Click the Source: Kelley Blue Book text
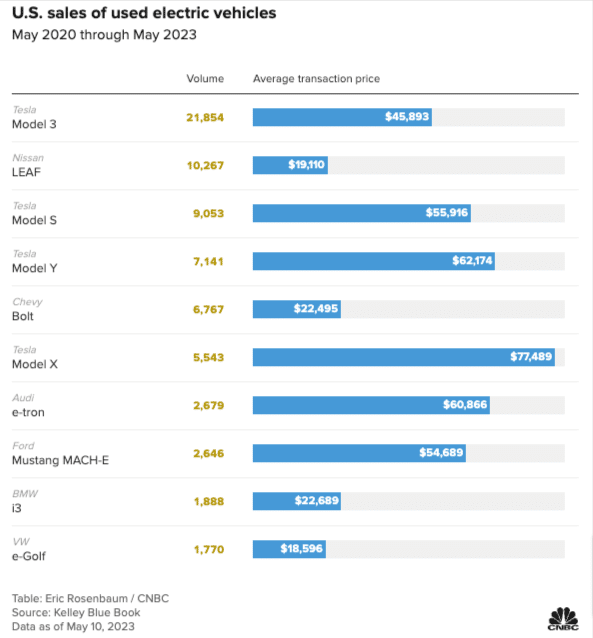The width and height of the screenshot is (593, 638). coord(76,612)
